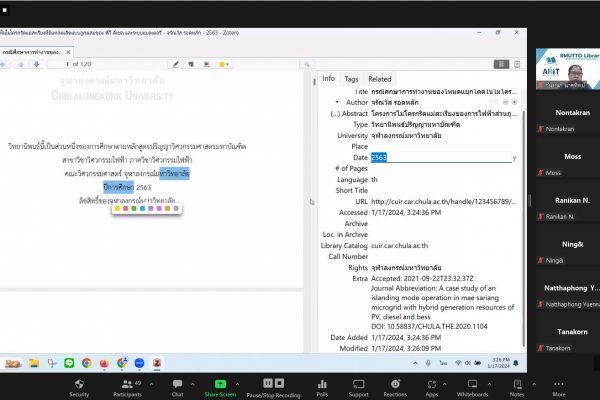Image resolution: width=600 pixels, height=400 pixels.
Task: Select Nontakran participant tile
Action: [x=568, y=115]
